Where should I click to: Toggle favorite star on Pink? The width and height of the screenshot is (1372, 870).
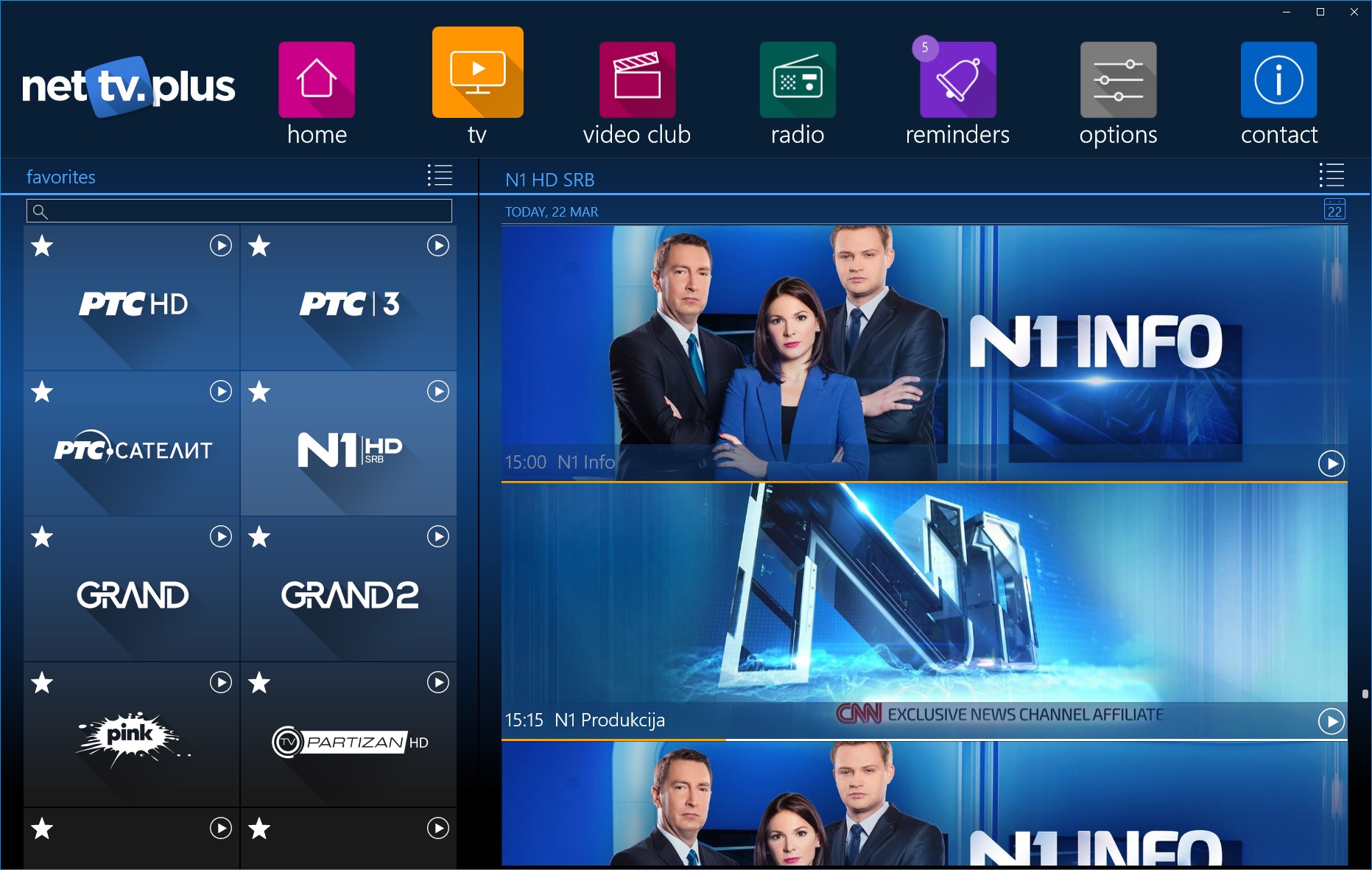click(x=42, y=682)
